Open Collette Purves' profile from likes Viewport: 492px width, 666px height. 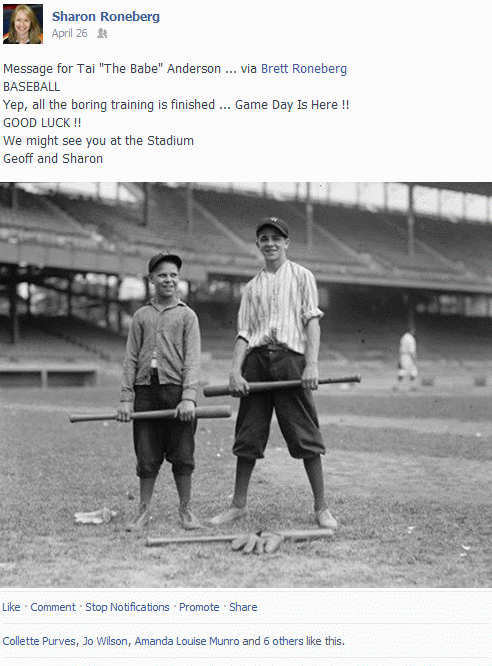(39, 641)
